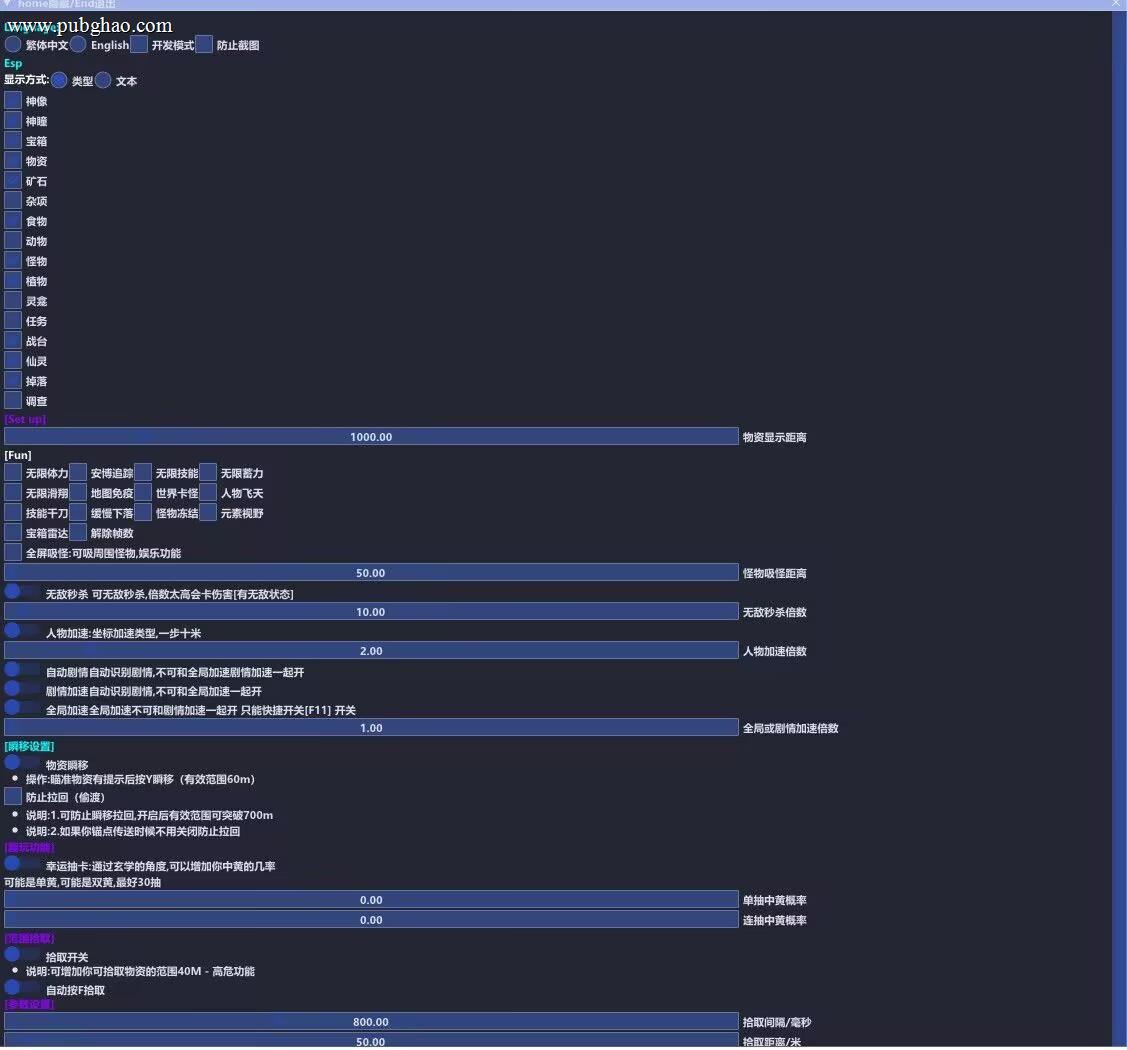1127x1050 pixels.
Task: Check the 神像 ESP checkbox
Action: (13, 100)
